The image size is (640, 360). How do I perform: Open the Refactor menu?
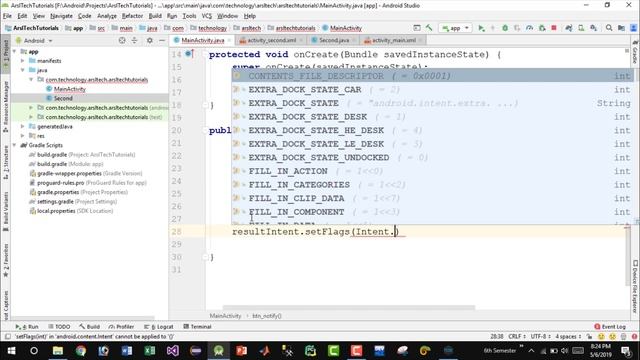pyautogui.click(x=132, y=16)
